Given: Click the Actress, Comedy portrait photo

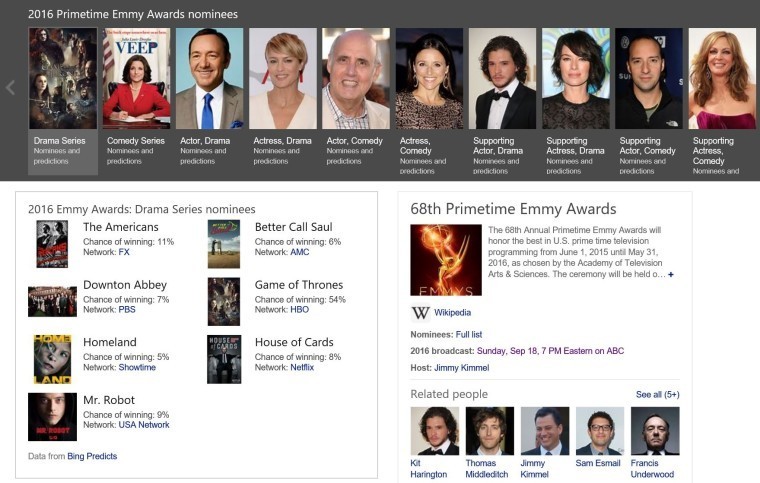Looking at the screenshot, I should [x=429, y=78].
